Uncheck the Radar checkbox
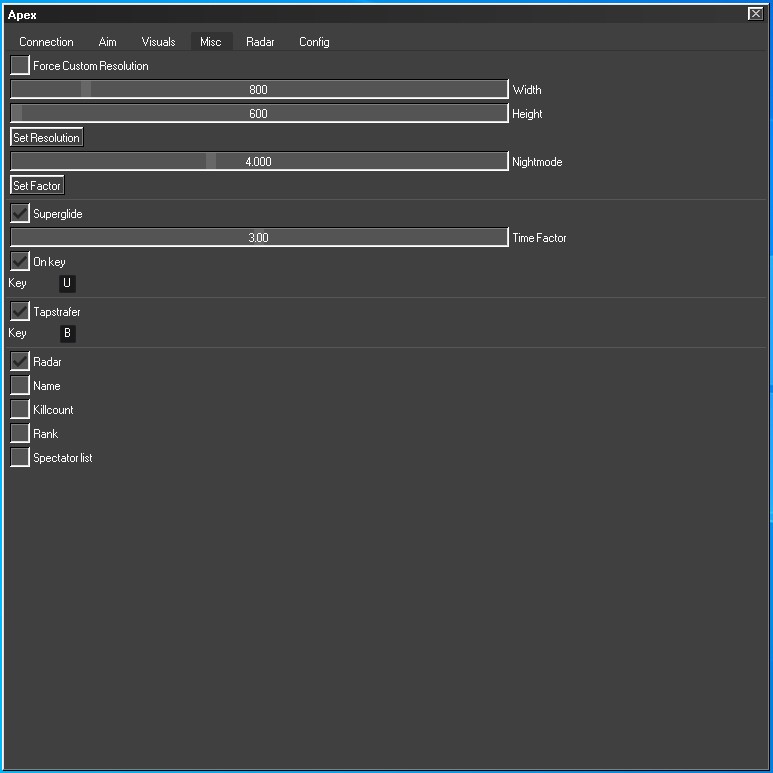 (20, 361)
